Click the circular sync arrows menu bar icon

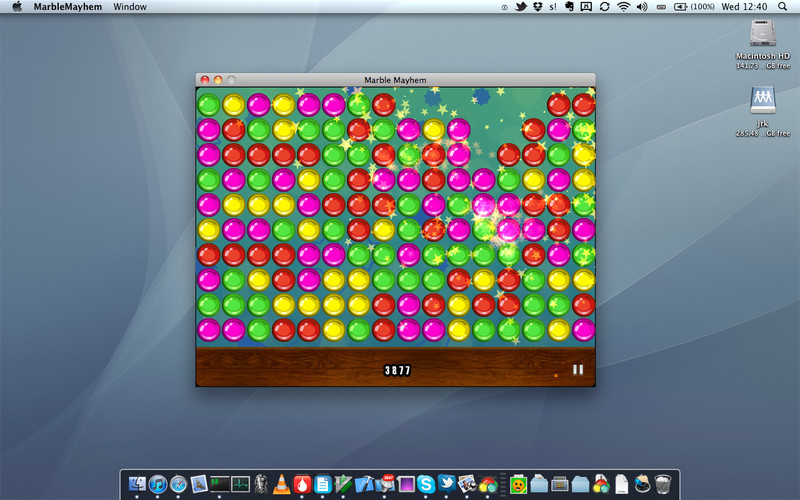tap(605, 7)
